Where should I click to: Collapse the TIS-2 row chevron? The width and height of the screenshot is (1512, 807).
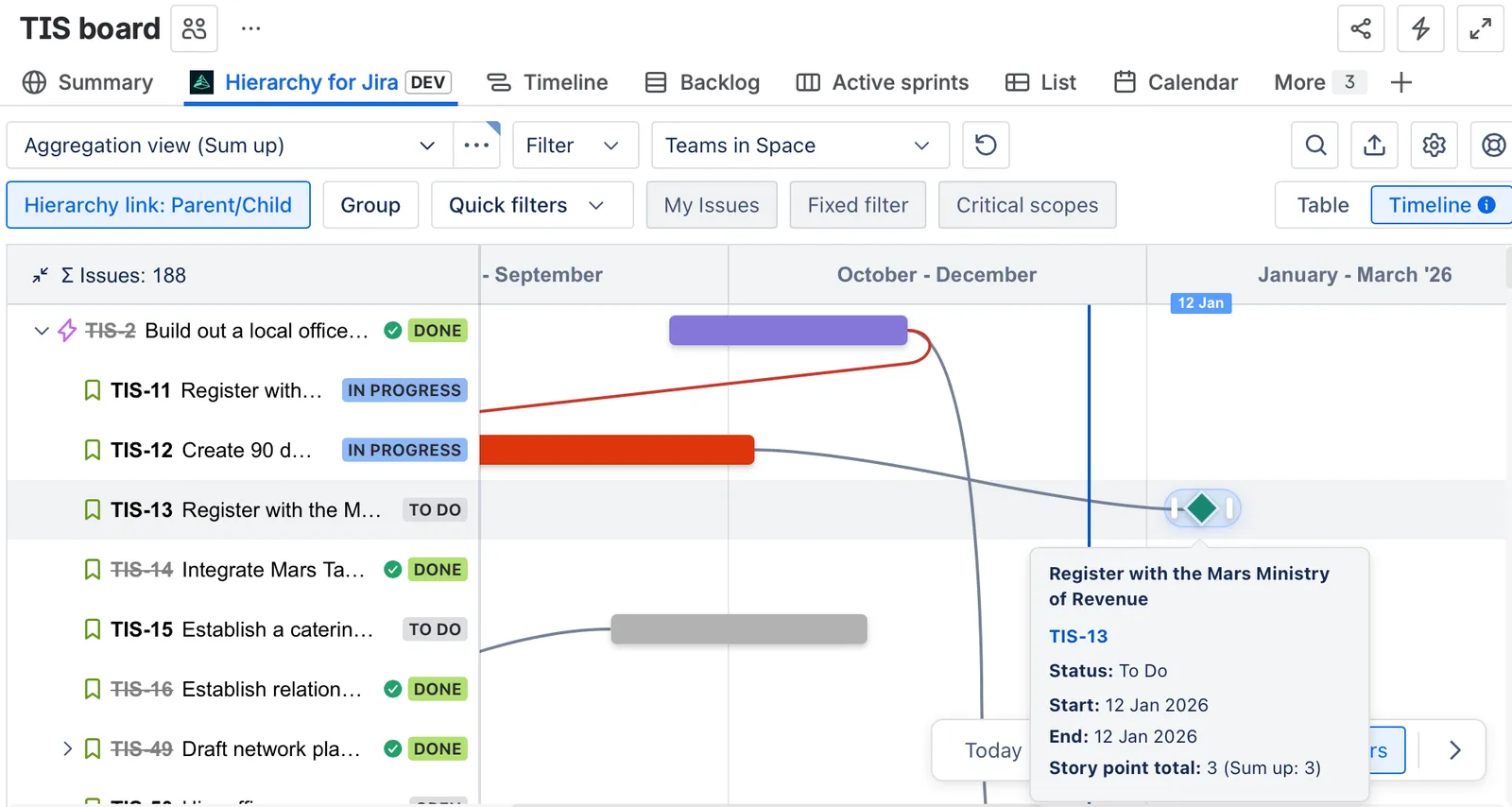pos(41,331)
